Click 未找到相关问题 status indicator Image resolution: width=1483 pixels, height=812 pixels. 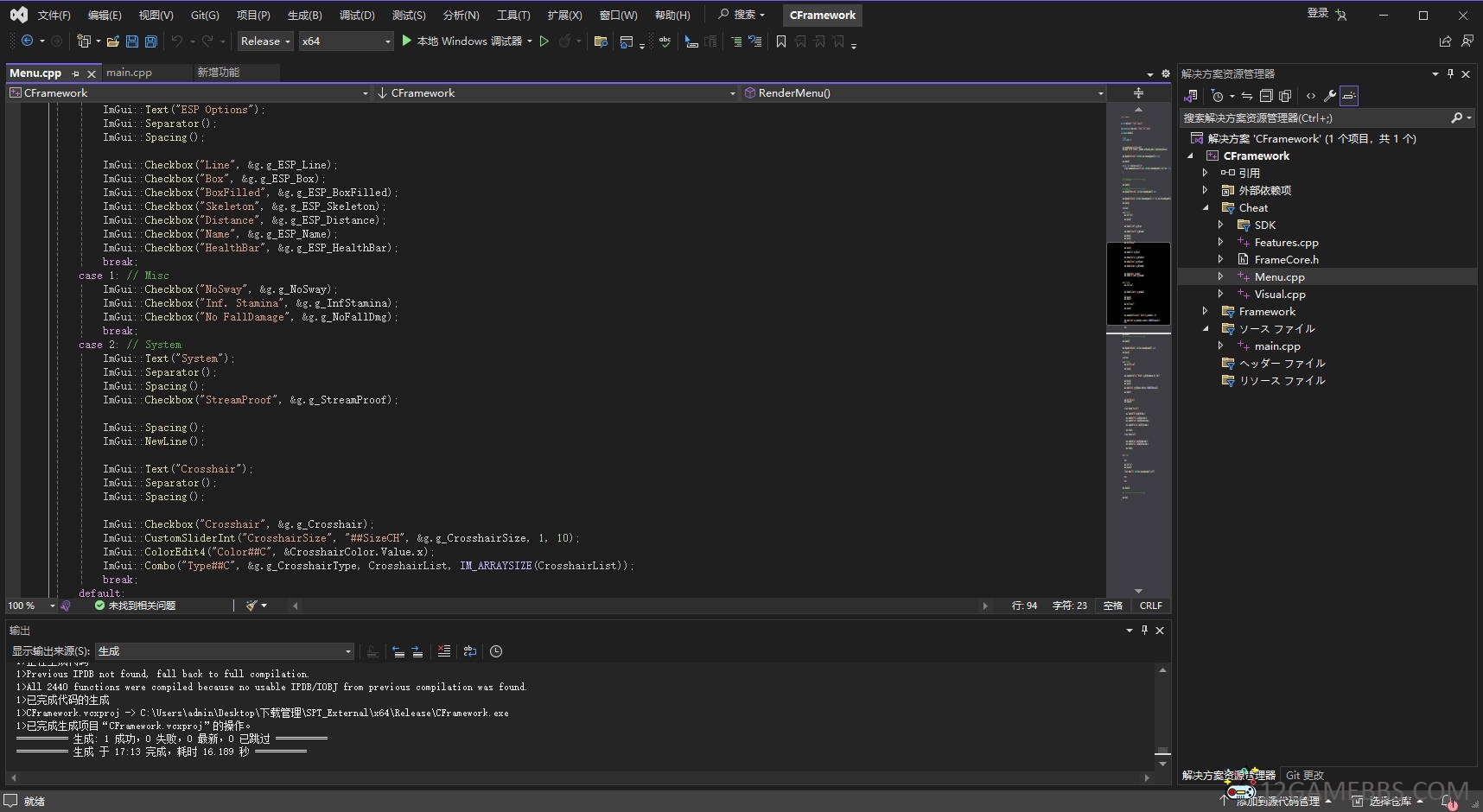(135, 606)
